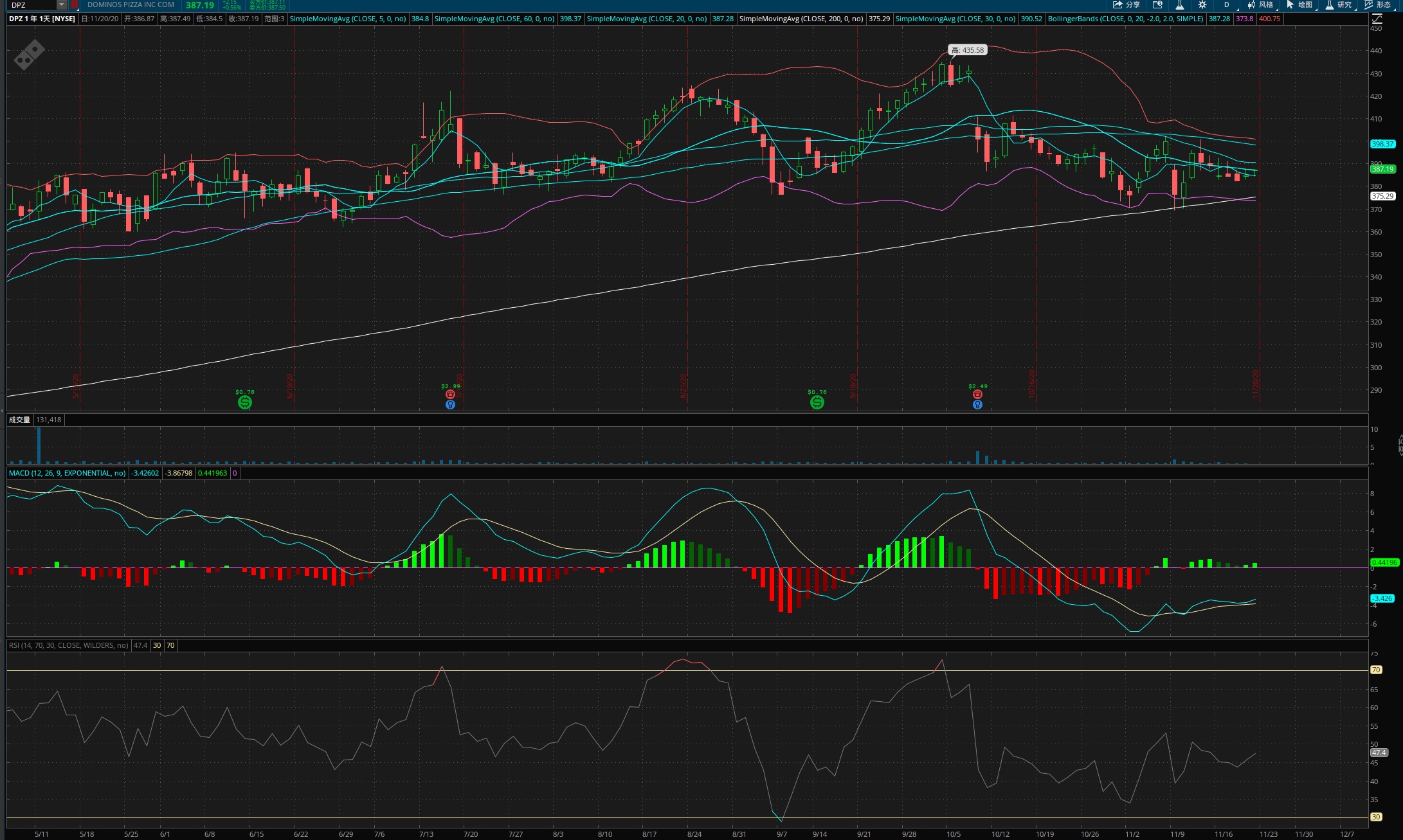Screen dimensions: 1403x840
Task: Click the $2.99 earnings phone icon
Action: click(x=450, y=394)
